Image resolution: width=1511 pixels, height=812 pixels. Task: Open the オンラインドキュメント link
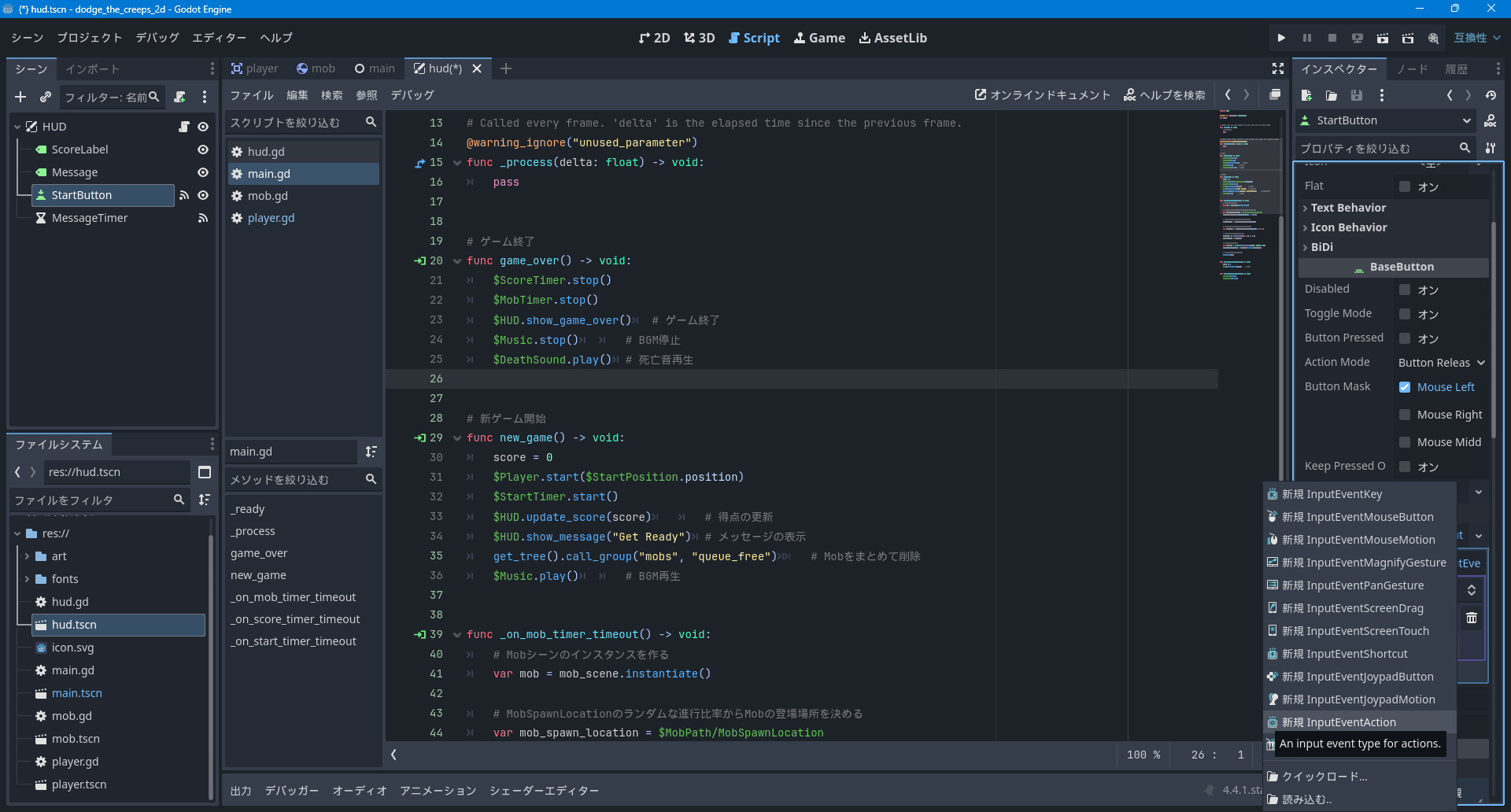point(1042,94)
